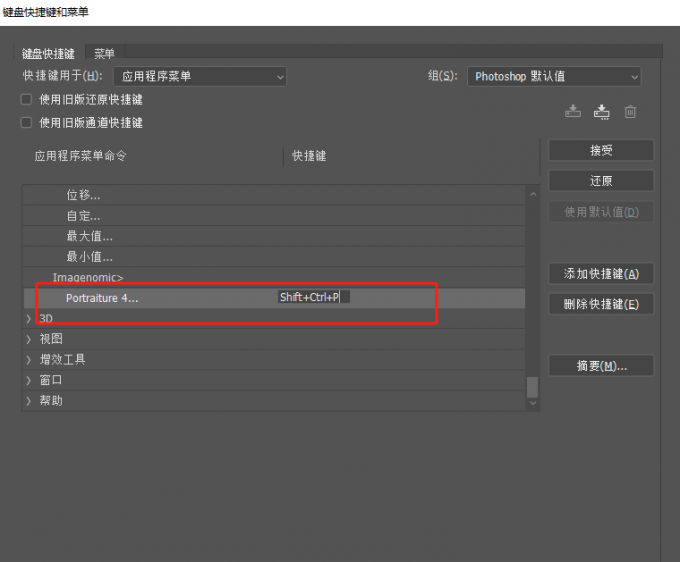The image size is (680, 562).
Task: Open the 组 Photoshop 默认值 dropdown
Action: click(554, 77)
